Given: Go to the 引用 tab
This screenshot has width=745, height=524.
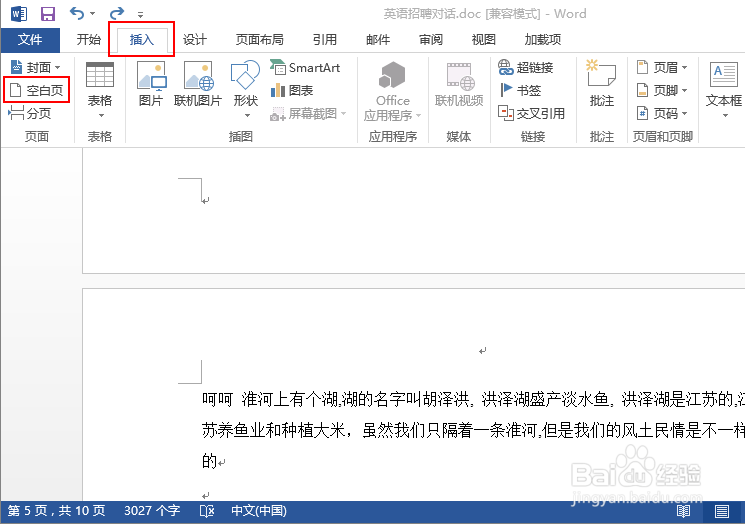Looking at the screenshot, I should [x=325, y=39].
